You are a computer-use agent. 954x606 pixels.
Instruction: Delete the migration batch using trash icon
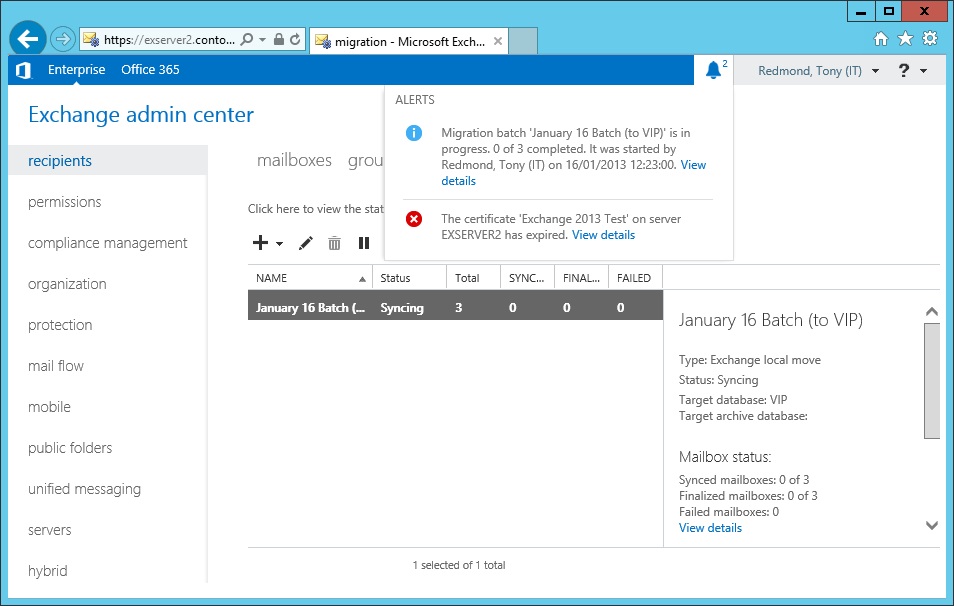[x=336, y=243]
